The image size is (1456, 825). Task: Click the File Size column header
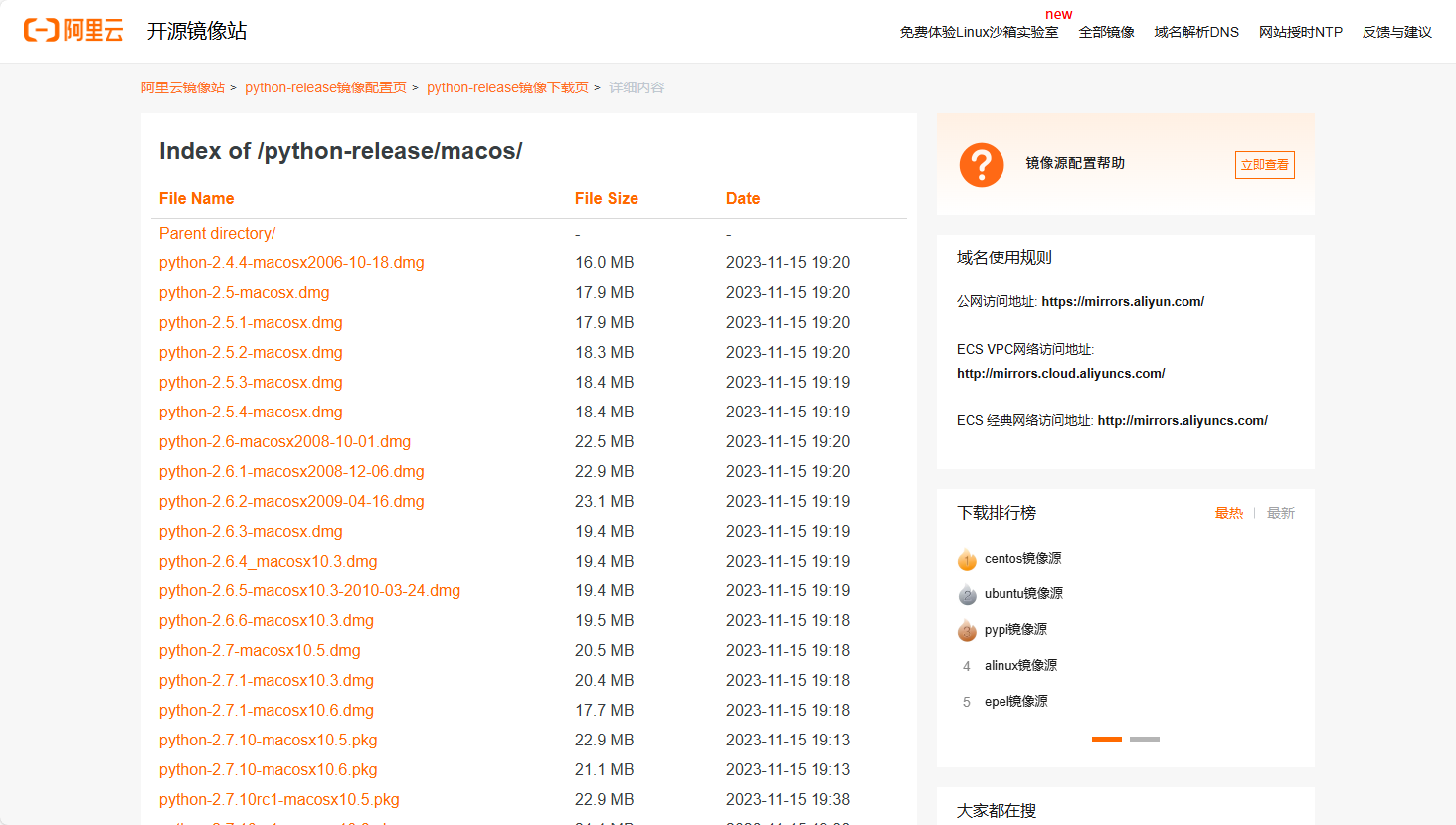coord(606,198)
